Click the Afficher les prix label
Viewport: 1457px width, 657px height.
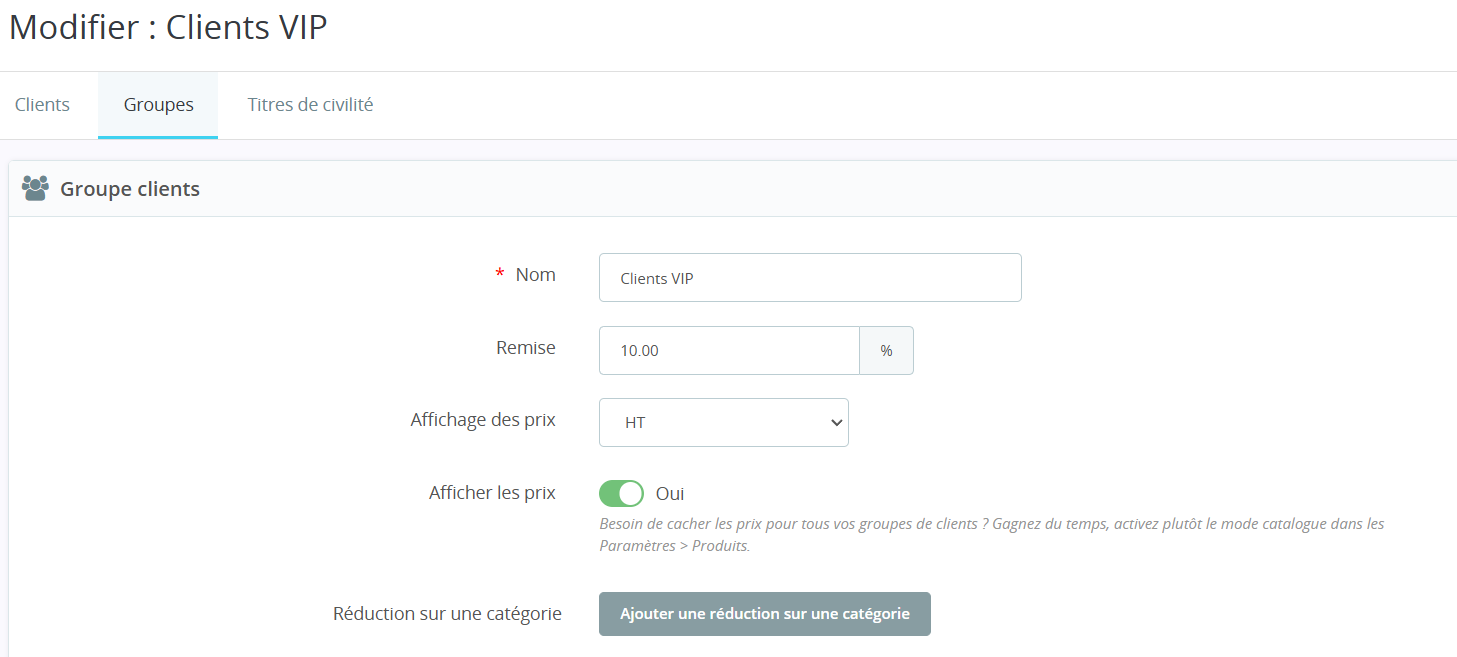(492, 493)
